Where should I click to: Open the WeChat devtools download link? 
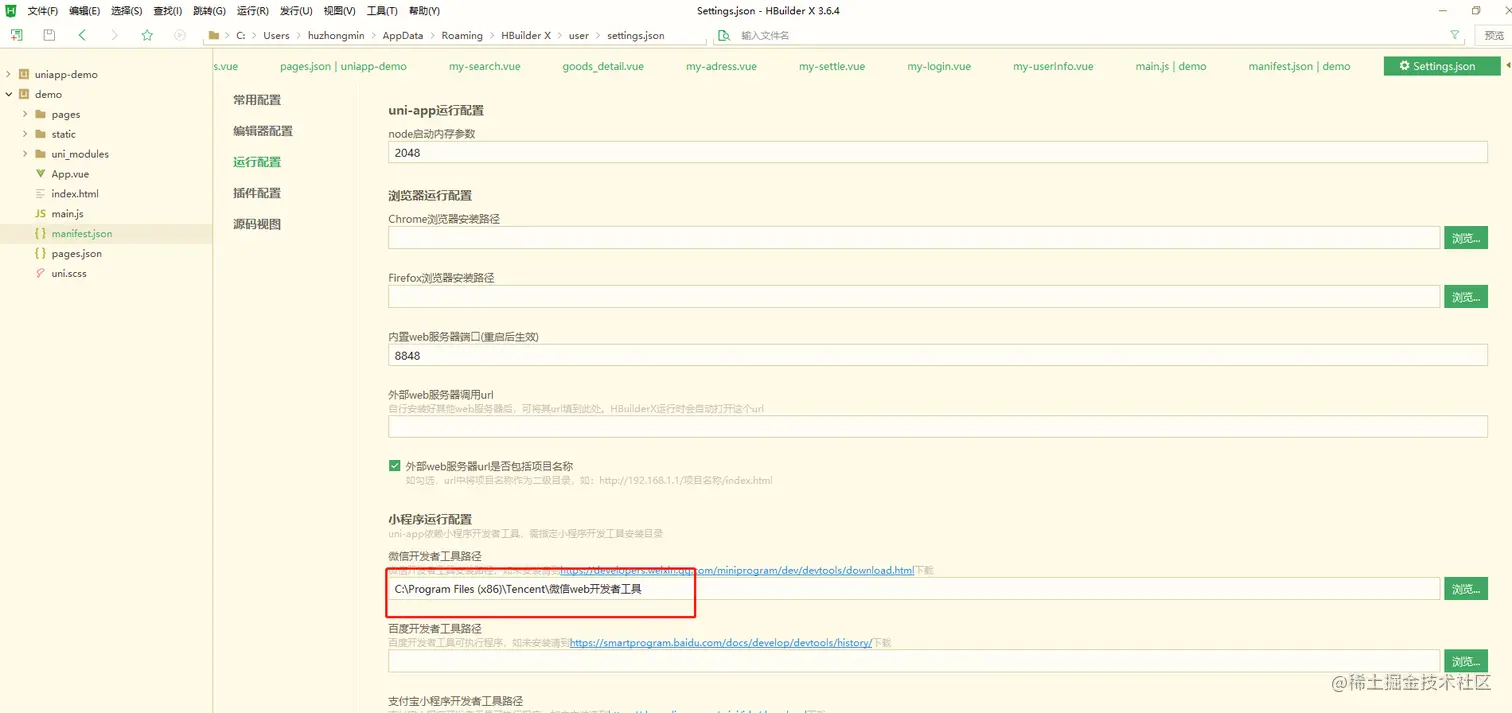(736, 571)
